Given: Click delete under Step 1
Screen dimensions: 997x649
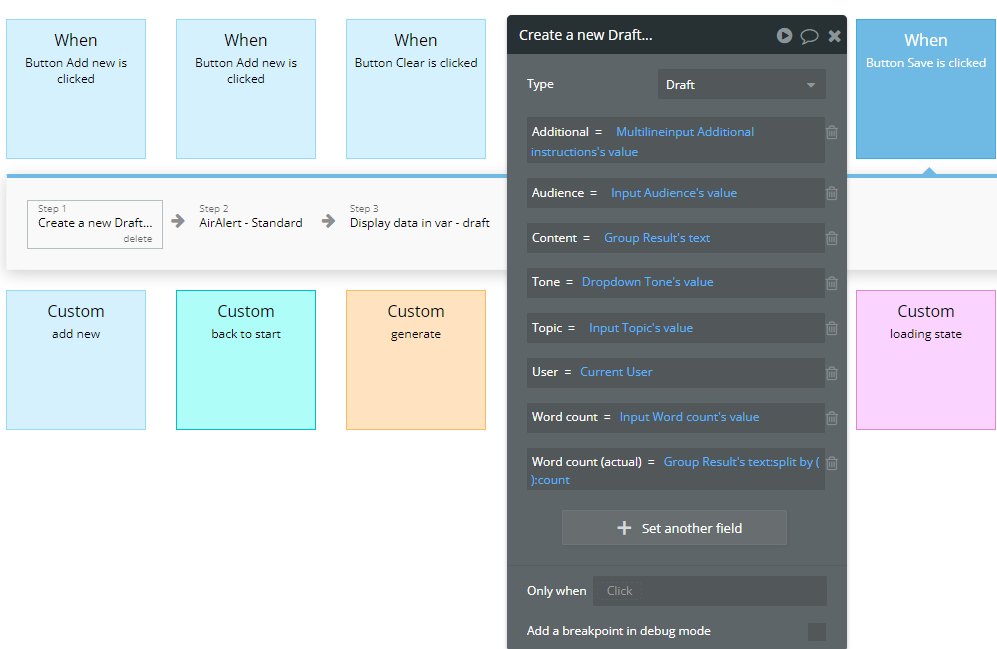Looking at the screenshot, I should [x=138, y=239].
